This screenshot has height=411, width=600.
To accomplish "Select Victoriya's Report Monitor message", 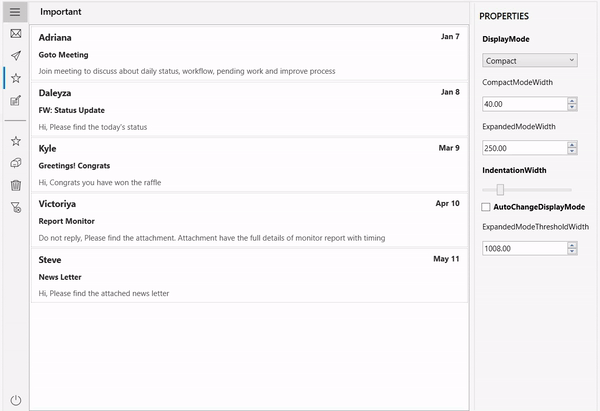I will pos(248,220).
